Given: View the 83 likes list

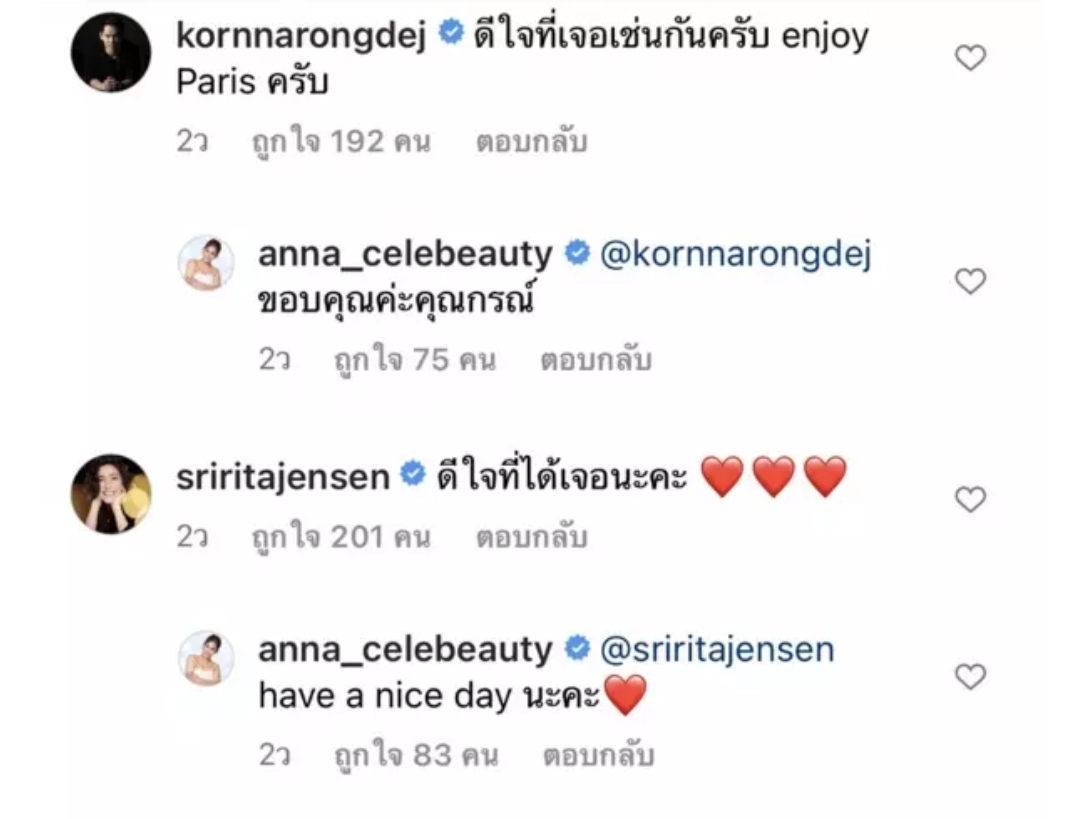Looking at the screenshot, I should pyautogui.click(x=416, y=756).
